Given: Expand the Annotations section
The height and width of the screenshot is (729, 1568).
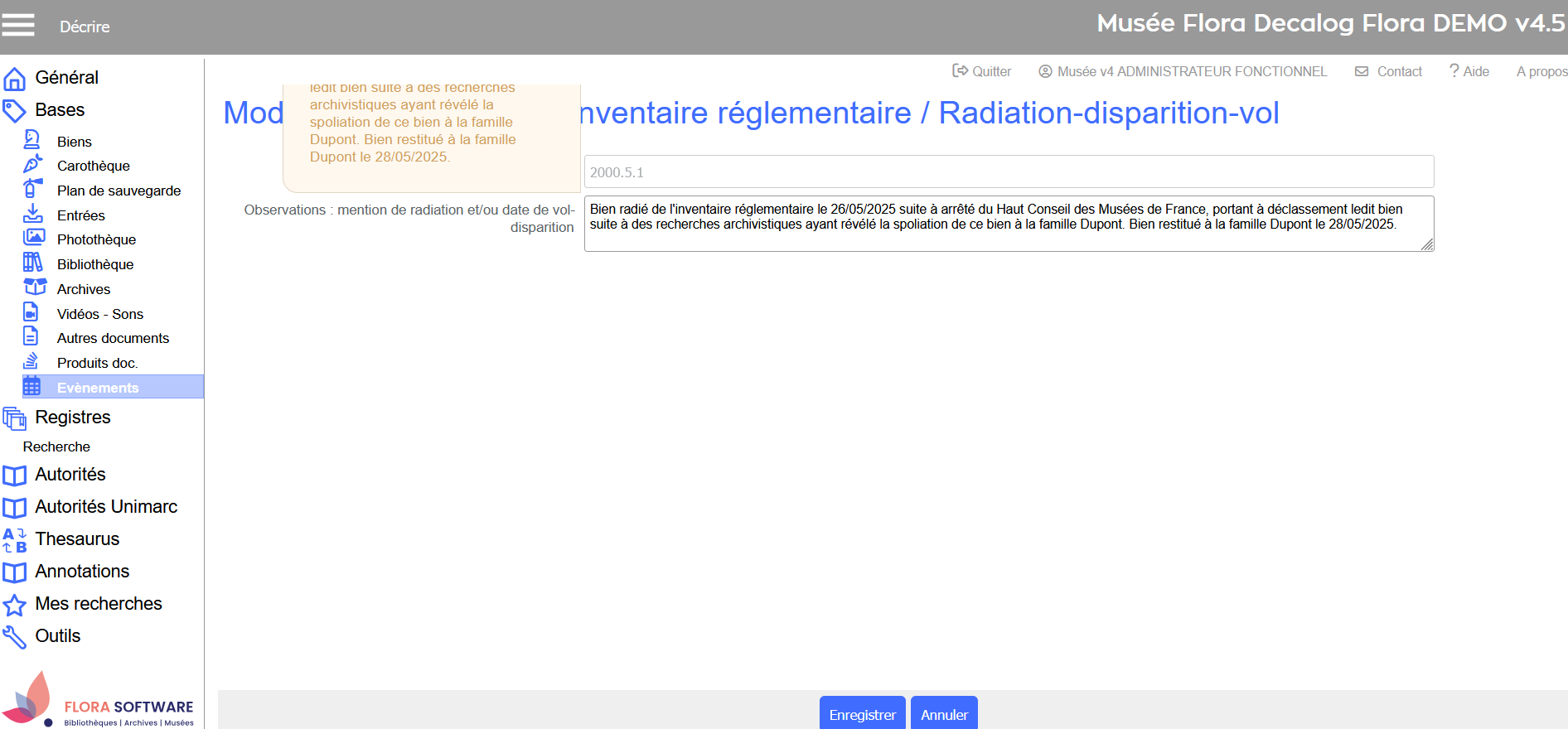Looking at the screenshot, I should click(82, 572).
